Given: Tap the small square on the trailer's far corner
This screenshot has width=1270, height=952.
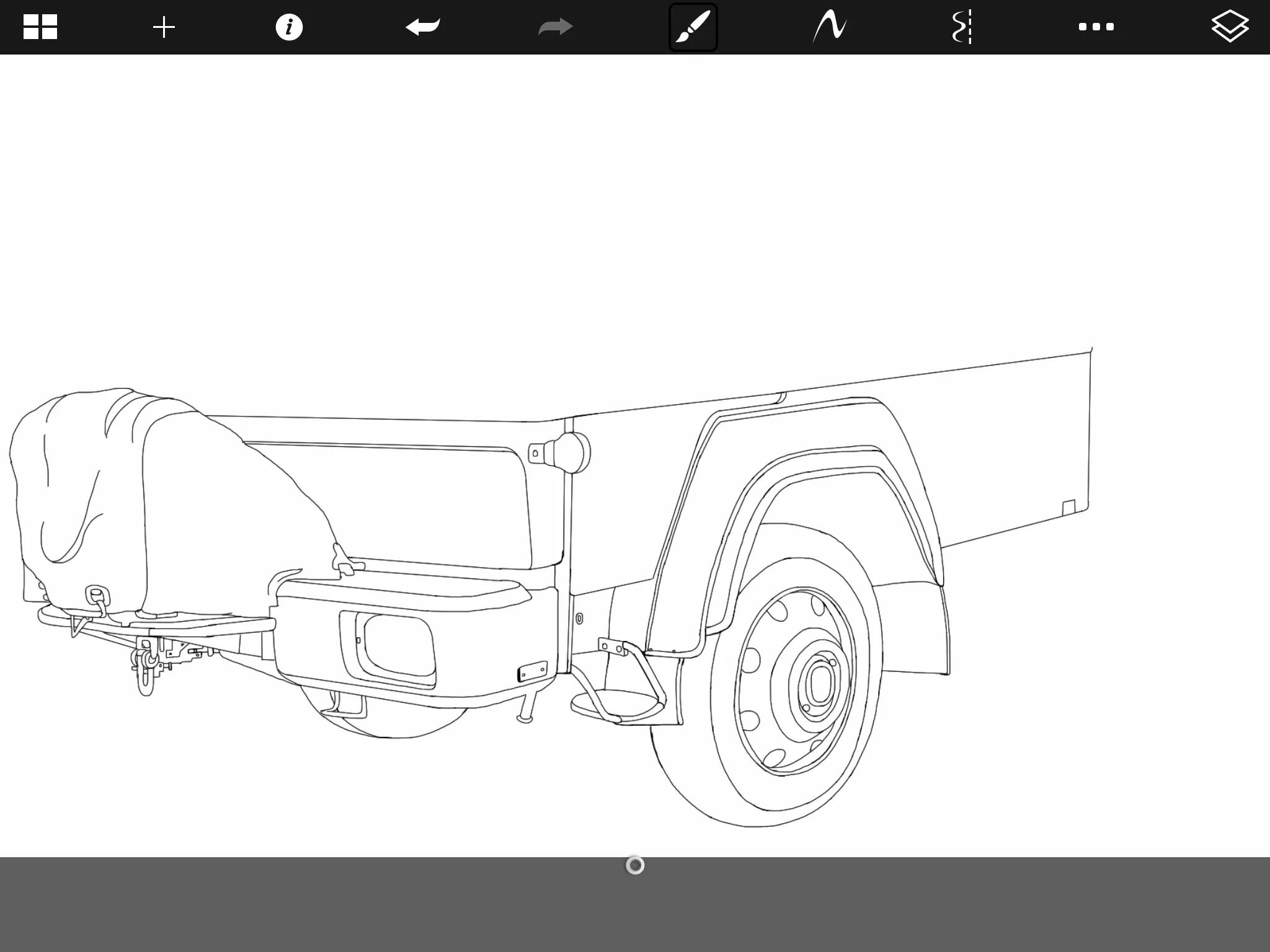Looking at the screenshot, I should click(x=1069, y=508).
